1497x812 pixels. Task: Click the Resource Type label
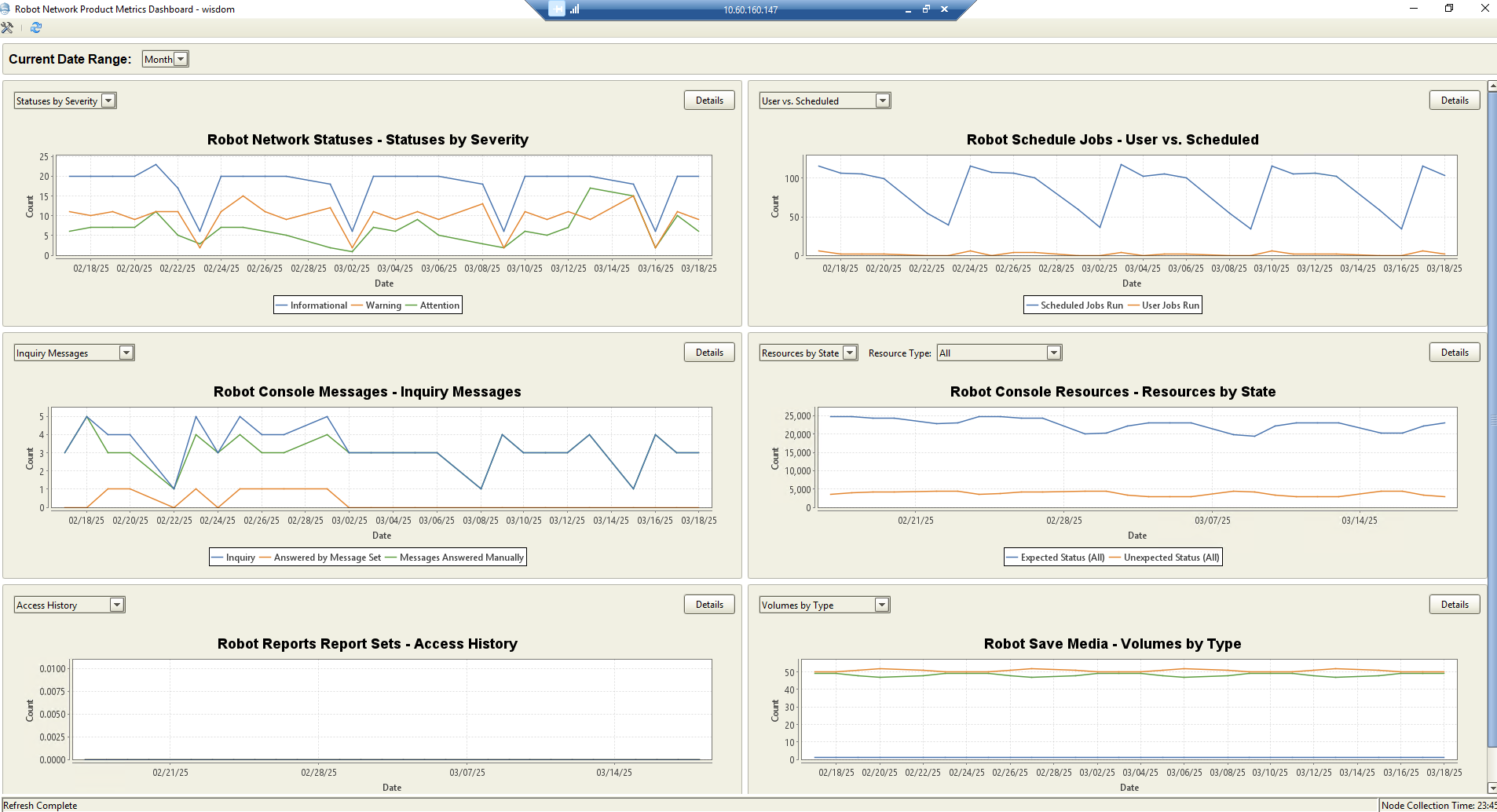900,353
